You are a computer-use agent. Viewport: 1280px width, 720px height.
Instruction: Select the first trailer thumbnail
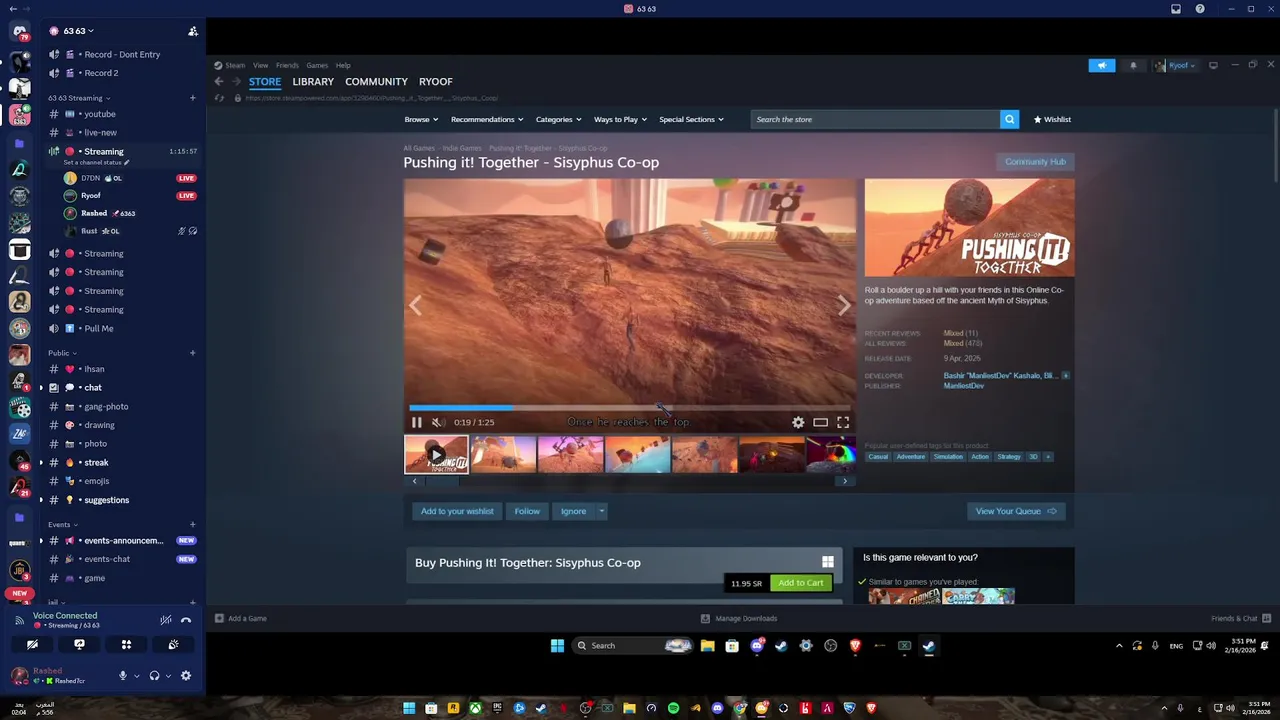[x=436, y=455]
